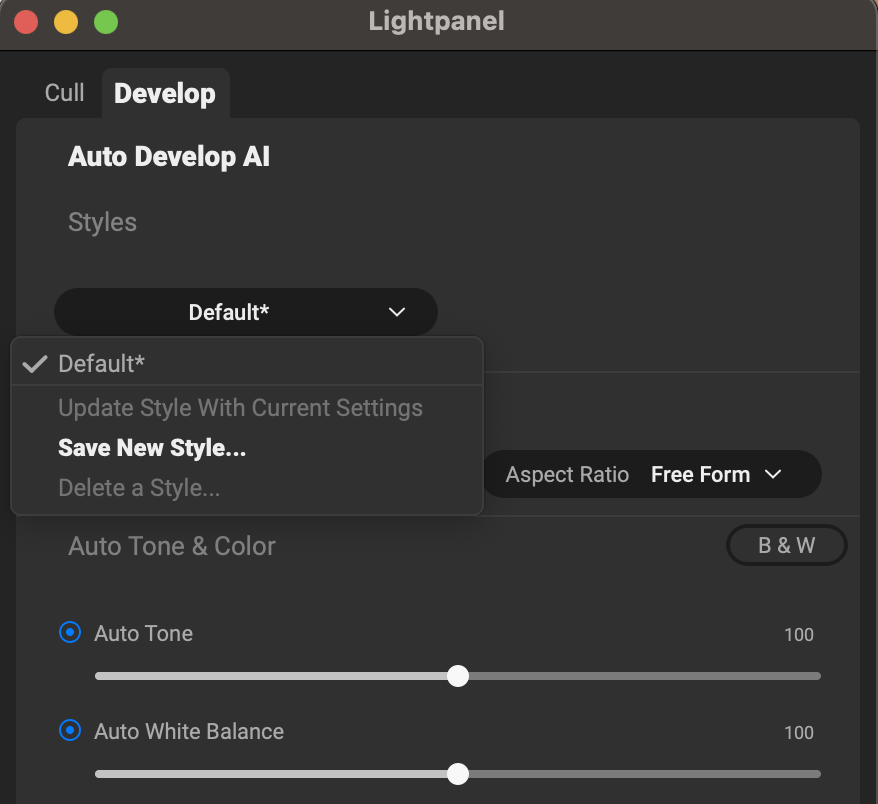Click the Auto Develop AI heading
This screenshot has height=804, width=878.
(169, 157)
